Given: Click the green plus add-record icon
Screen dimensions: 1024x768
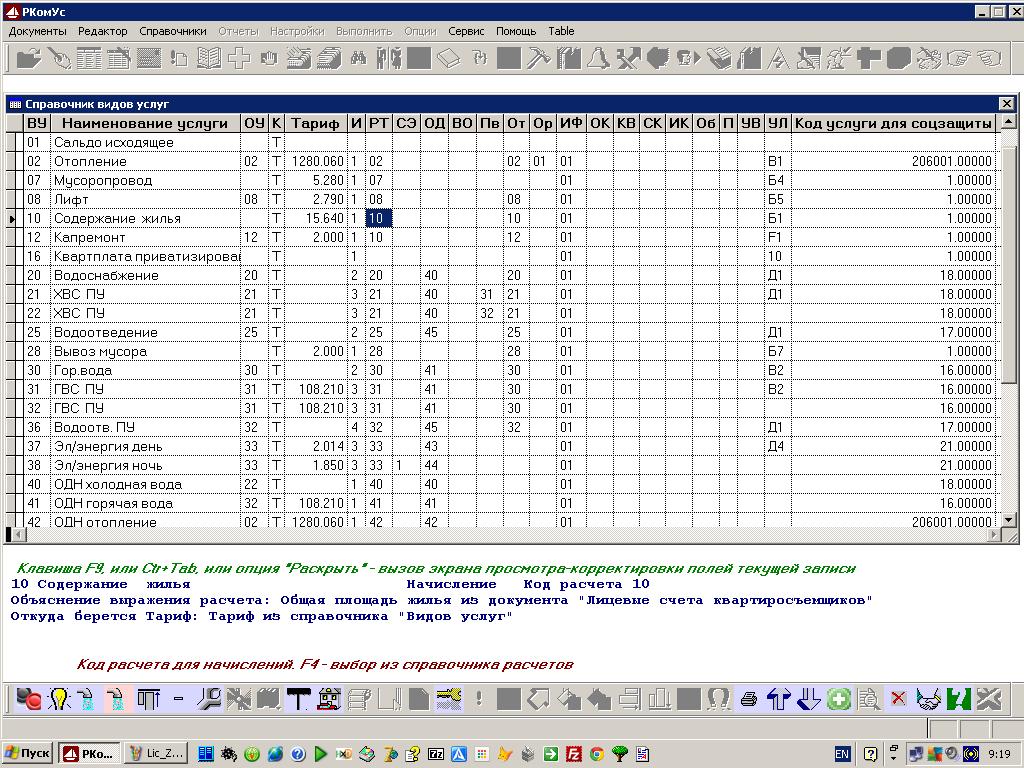Looking at the screenshot, I should click(839, 699).
